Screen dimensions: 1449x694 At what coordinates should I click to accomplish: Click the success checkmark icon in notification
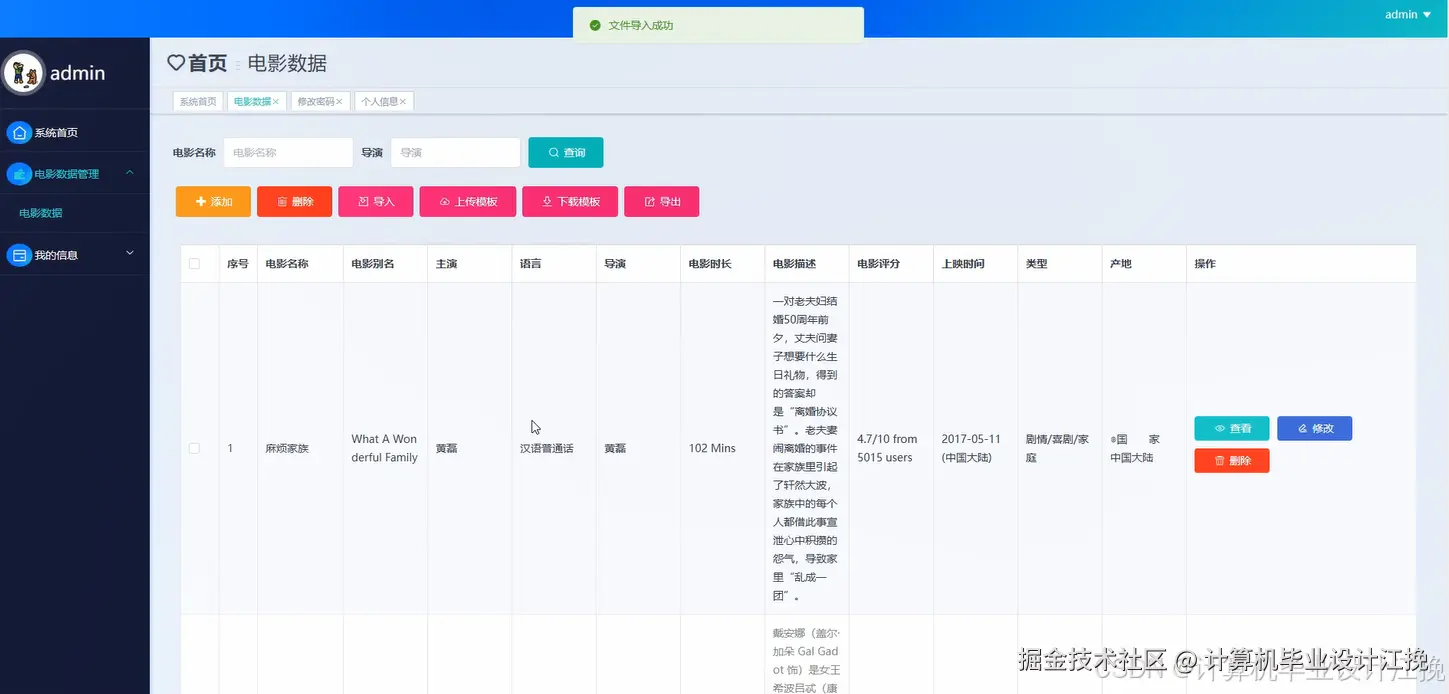pyautogui.click(x=595, y=25)
